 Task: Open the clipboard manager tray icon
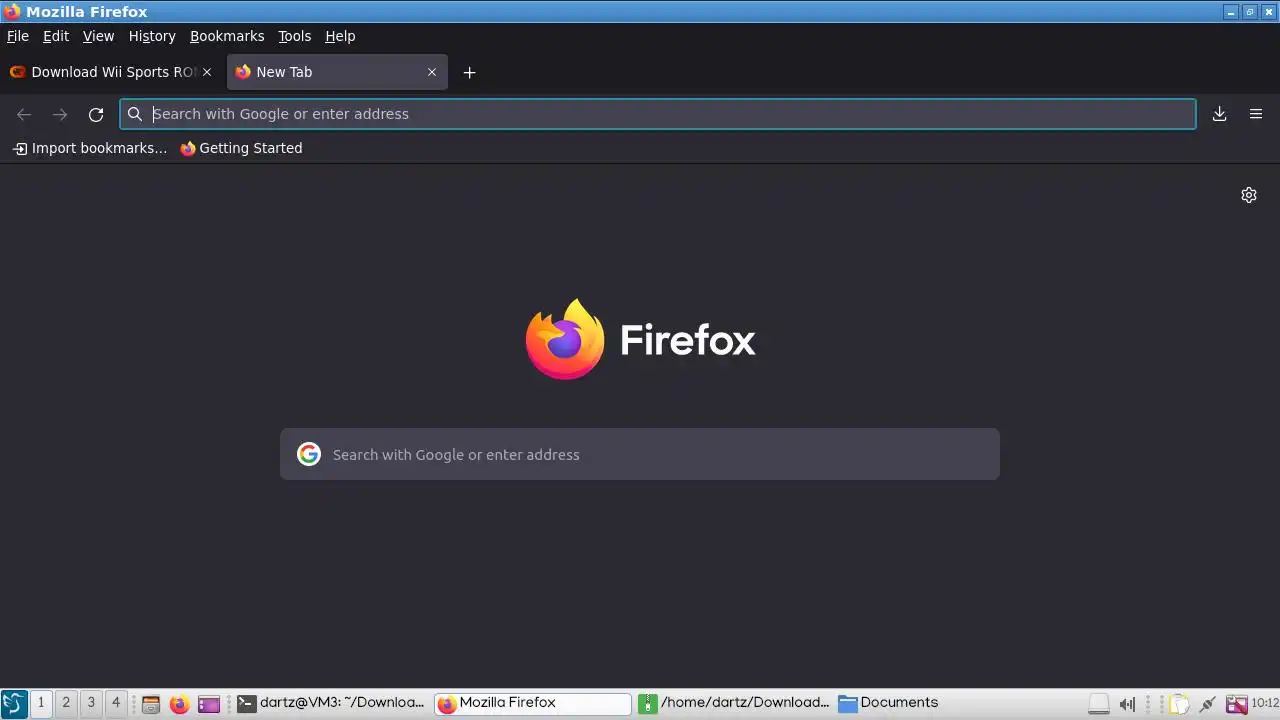click(1179, 704)
